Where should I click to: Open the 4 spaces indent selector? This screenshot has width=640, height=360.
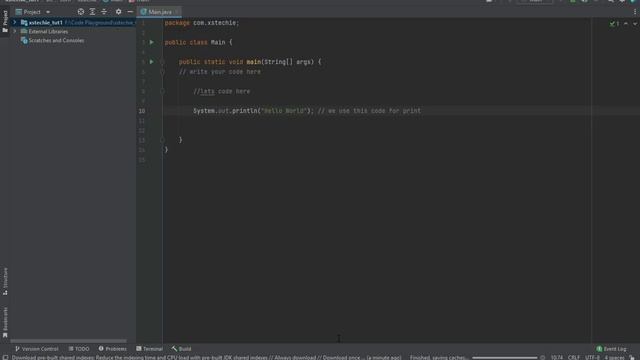614,357
